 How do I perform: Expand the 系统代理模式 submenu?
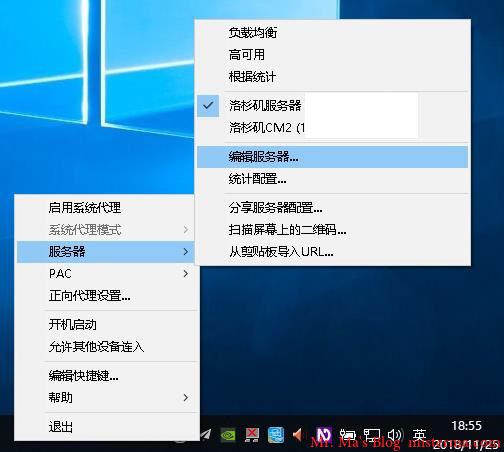click(x=105, y=229)
